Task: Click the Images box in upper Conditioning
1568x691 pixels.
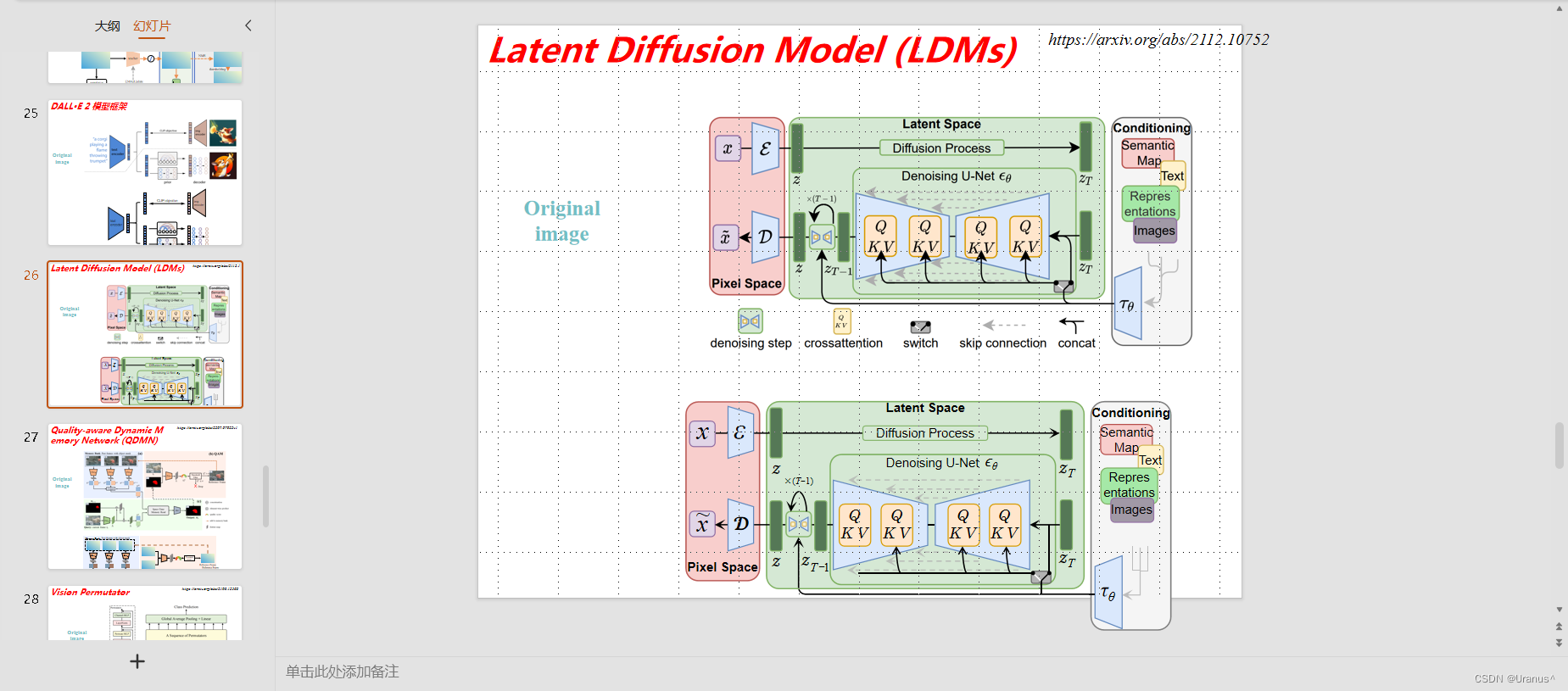Action: click(x=1154, y=231)
